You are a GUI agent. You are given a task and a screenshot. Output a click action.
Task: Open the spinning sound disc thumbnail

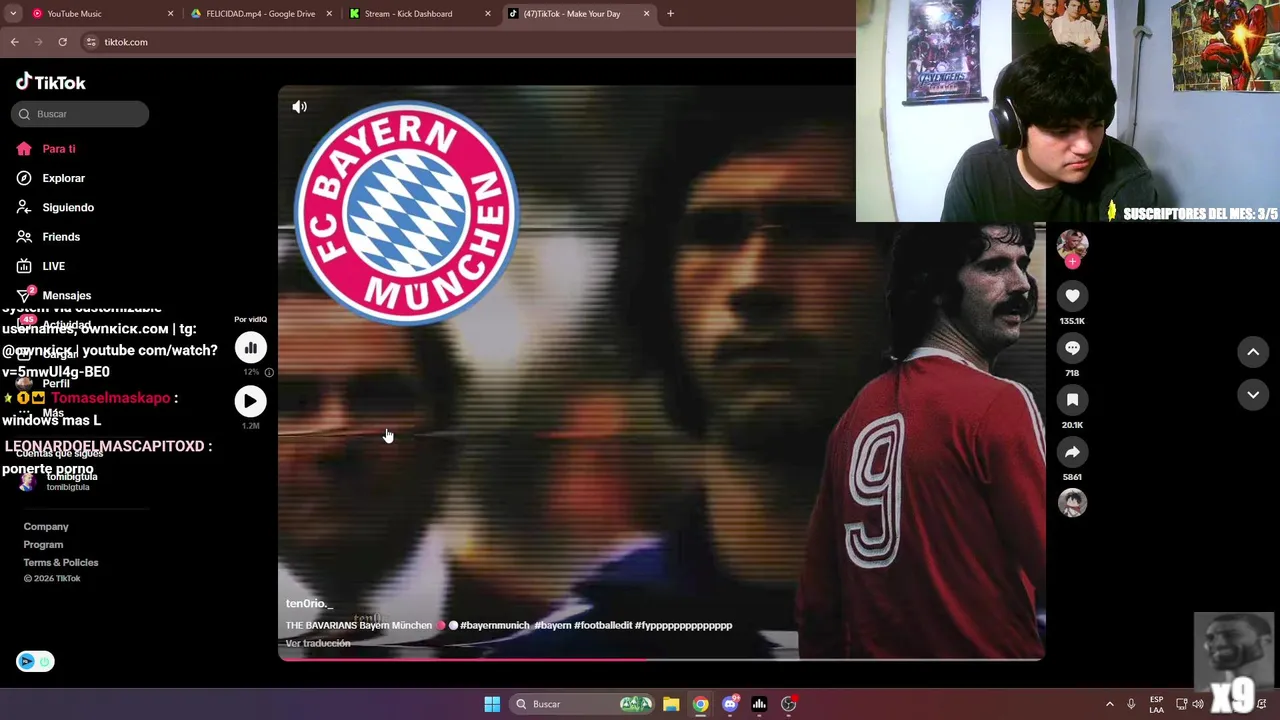click(1072, 503)
